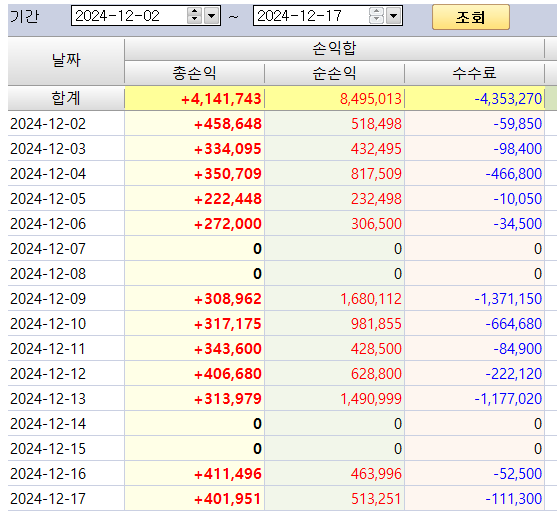Click 수수료 value -59,850

518,124
